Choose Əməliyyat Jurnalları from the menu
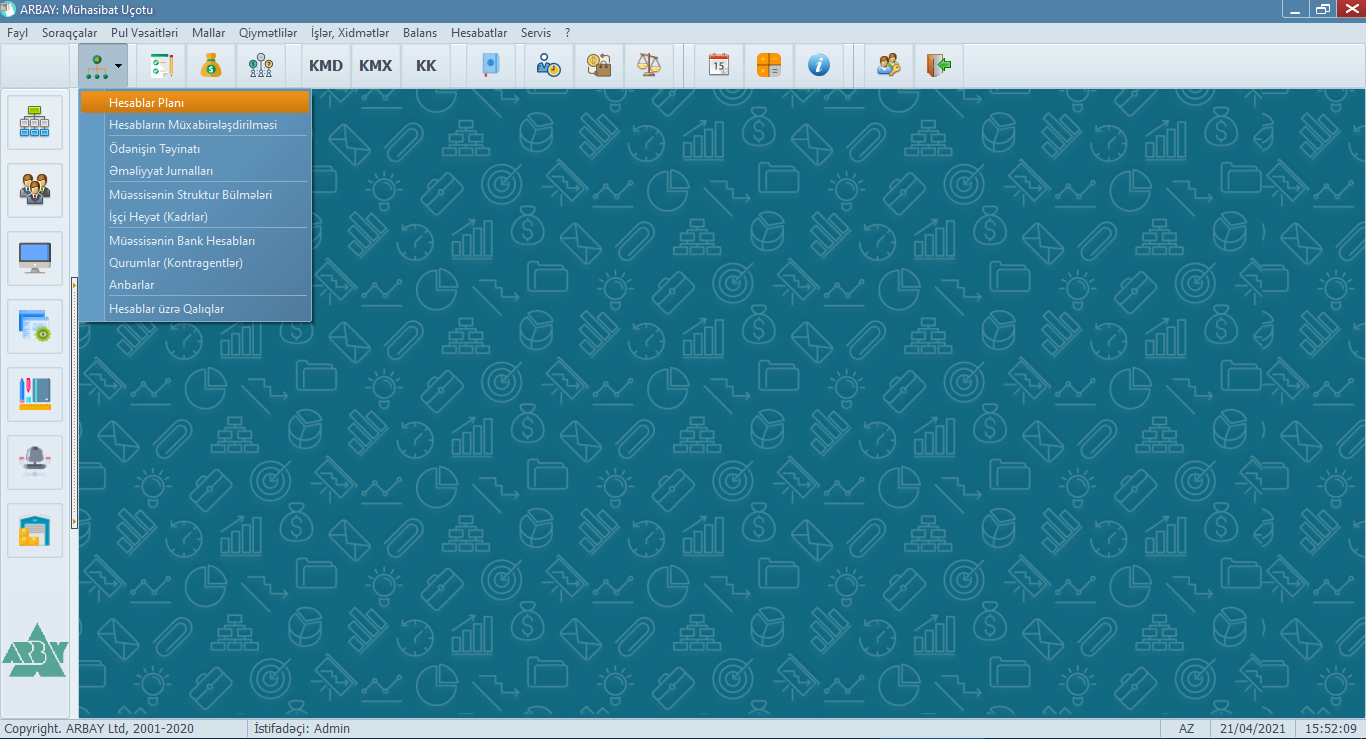 point(195,171)
